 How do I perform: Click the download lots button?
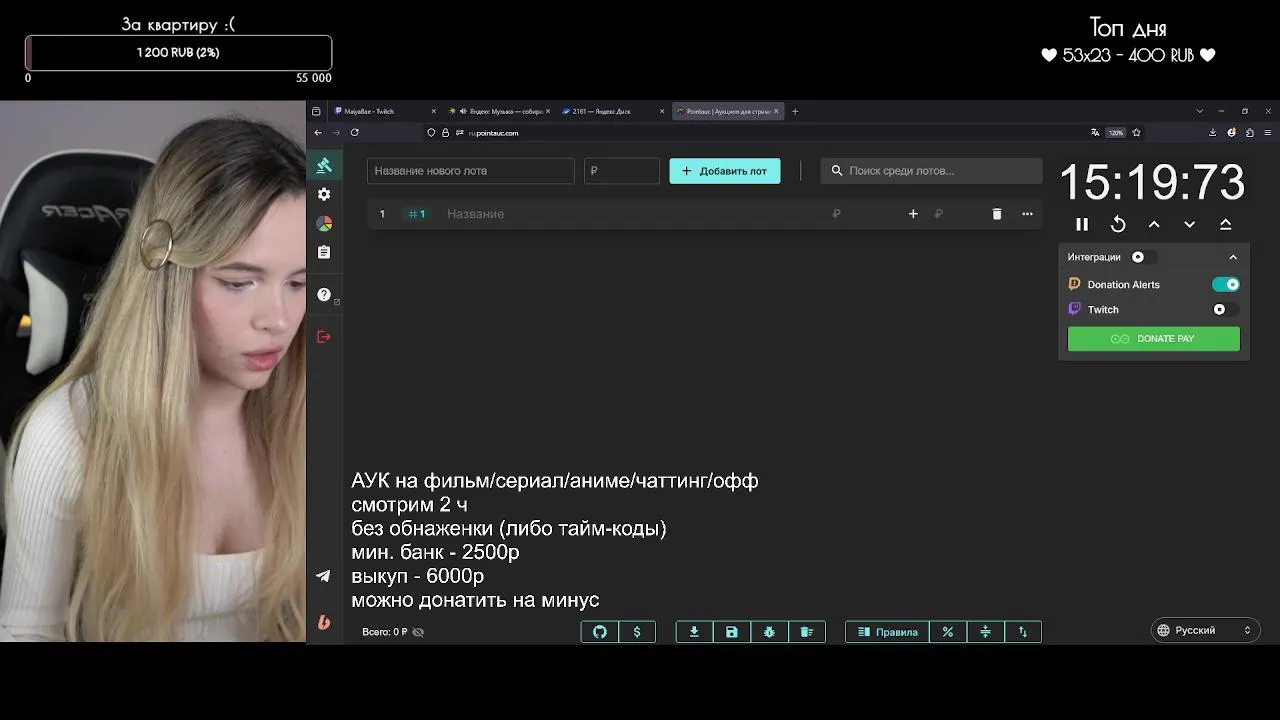[694, 632]
